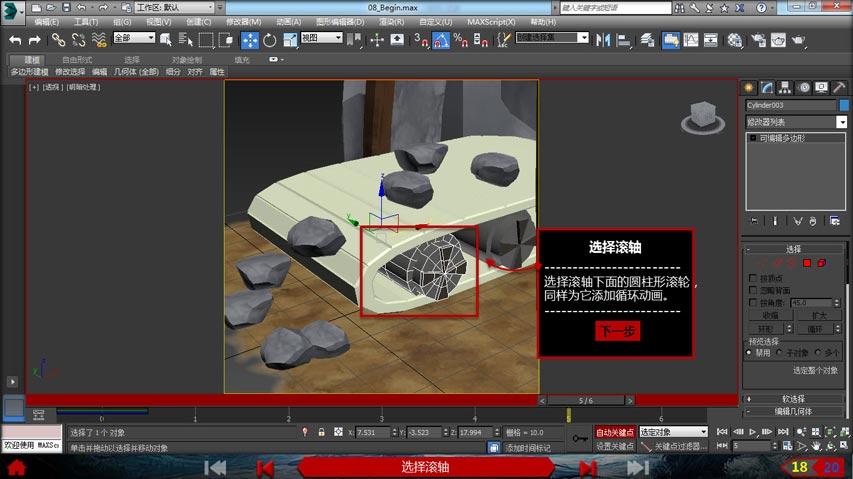Open the 选定对象 key filter dropdown
Image resolution: width=853 pixels, height=479 pixels.
coord(673,432)
